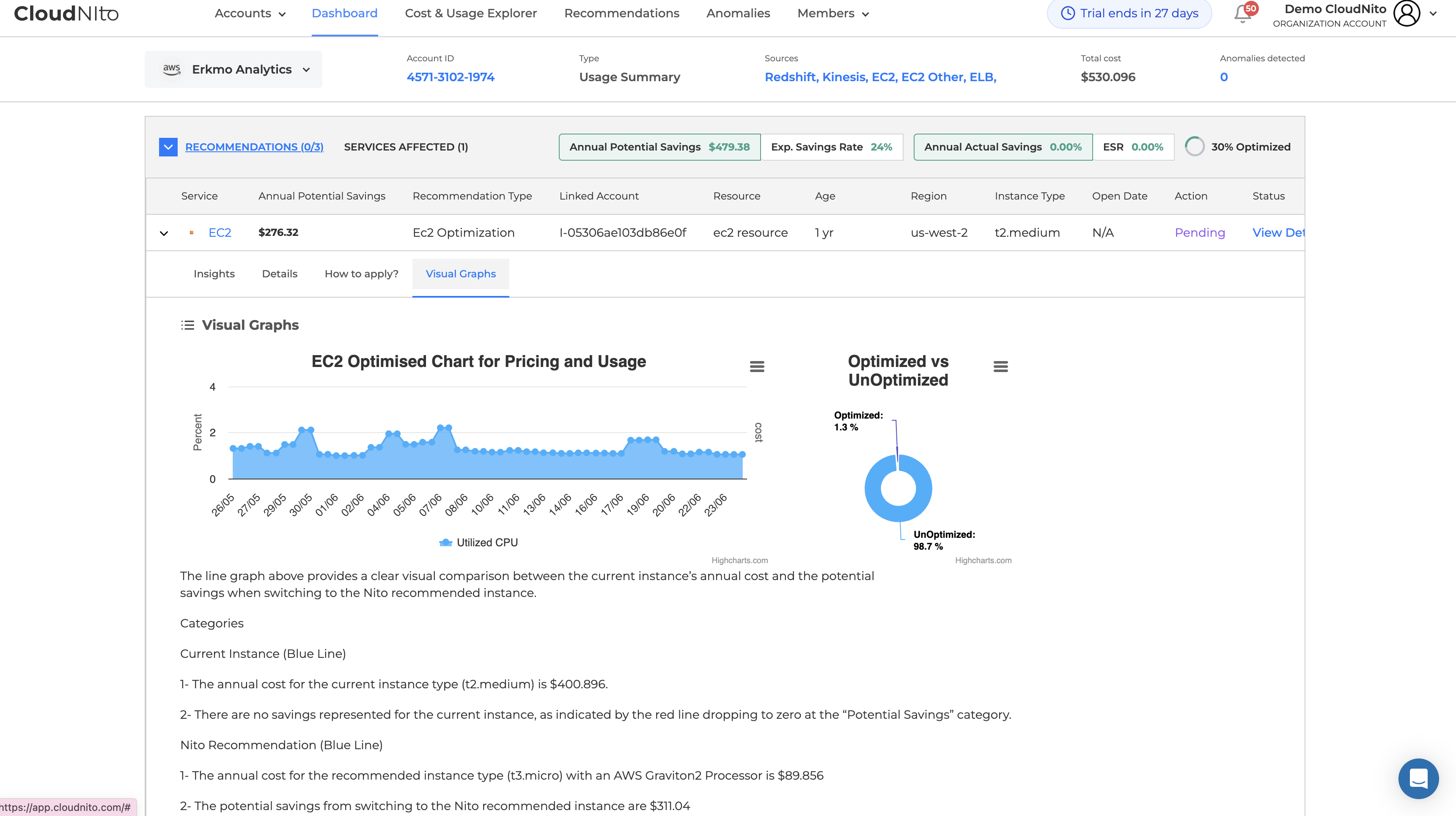Click the Visual Graphs list icon

(x=188, y=325)
